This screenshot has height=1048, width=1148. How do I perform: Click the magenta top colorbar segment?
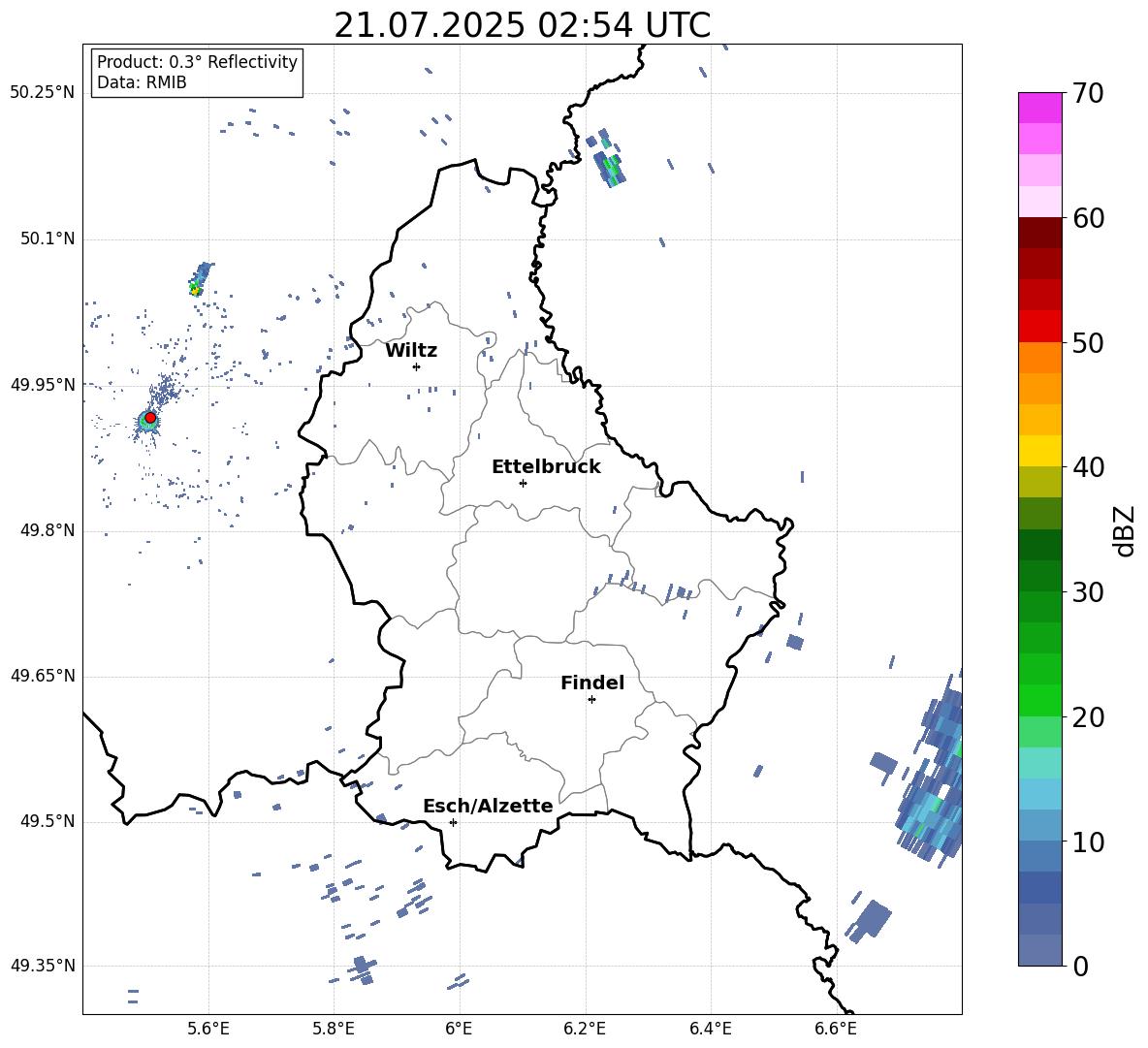click(1039, 108)
